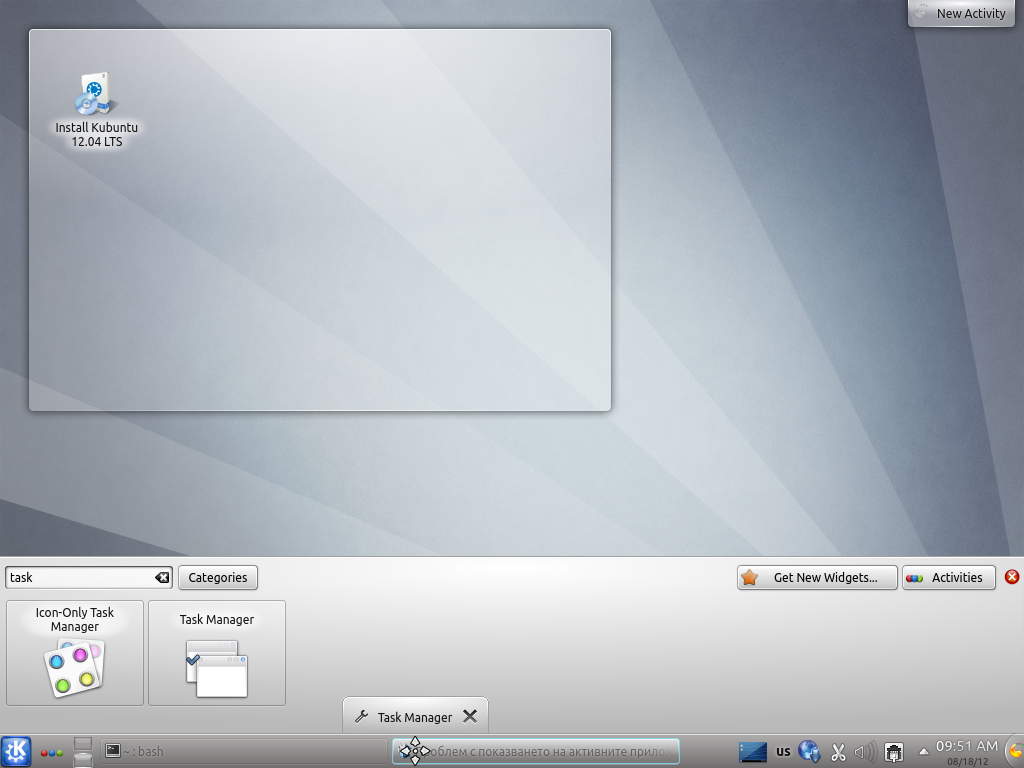1024x768 pixels.
Task: Expand hidden system tray icons arrow
Action: 923,752
